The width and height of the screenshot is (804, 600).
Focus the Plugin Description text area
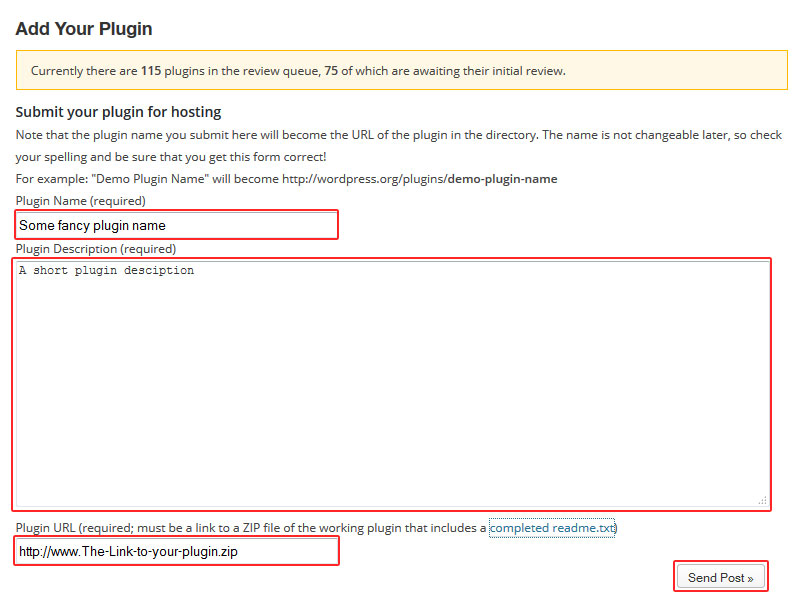tap(392, 385)
